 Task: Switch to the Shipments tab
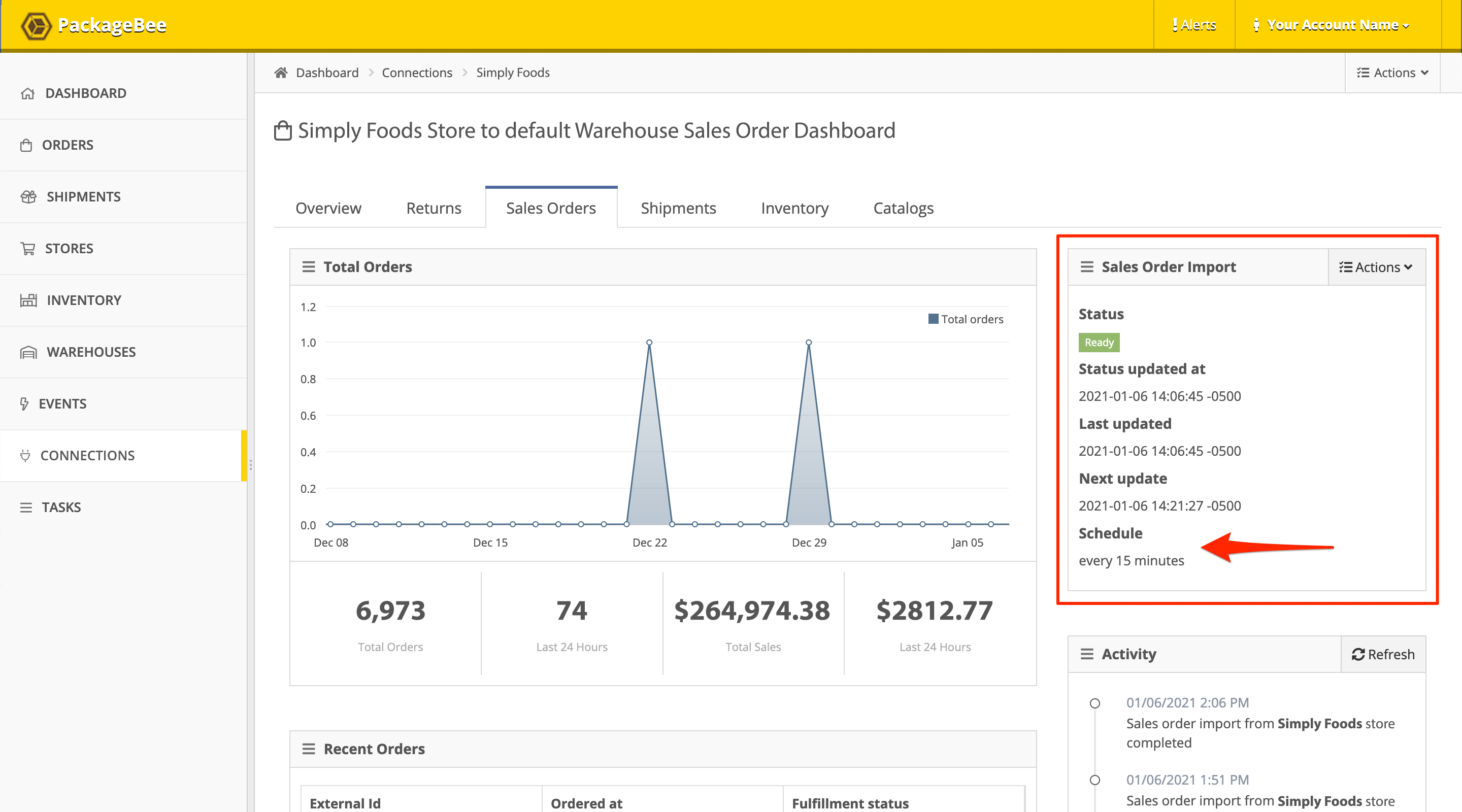pyautogui.click(x=678, y=208)
